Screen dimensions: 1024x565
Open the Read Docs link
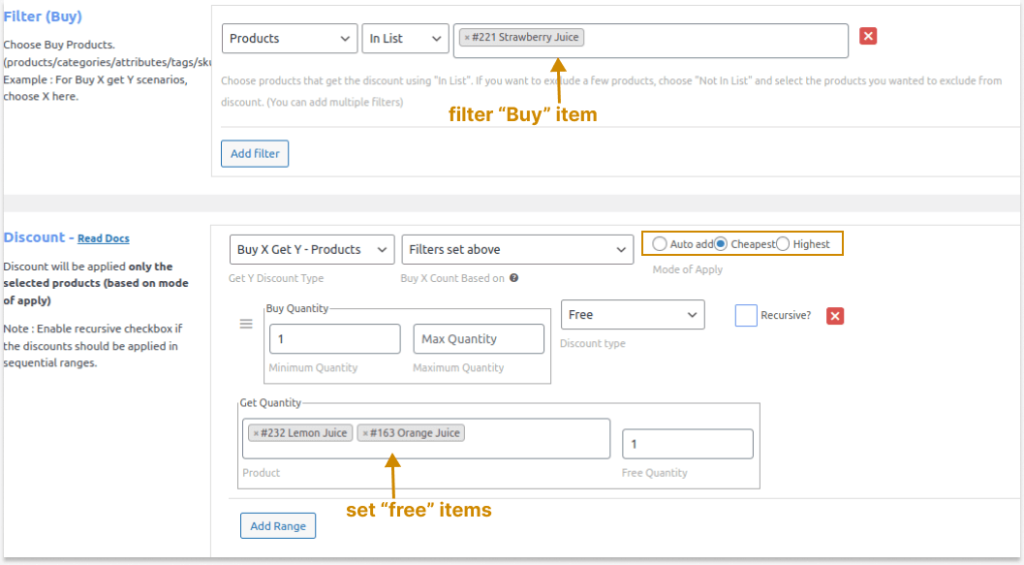click(x=103, y=238)
